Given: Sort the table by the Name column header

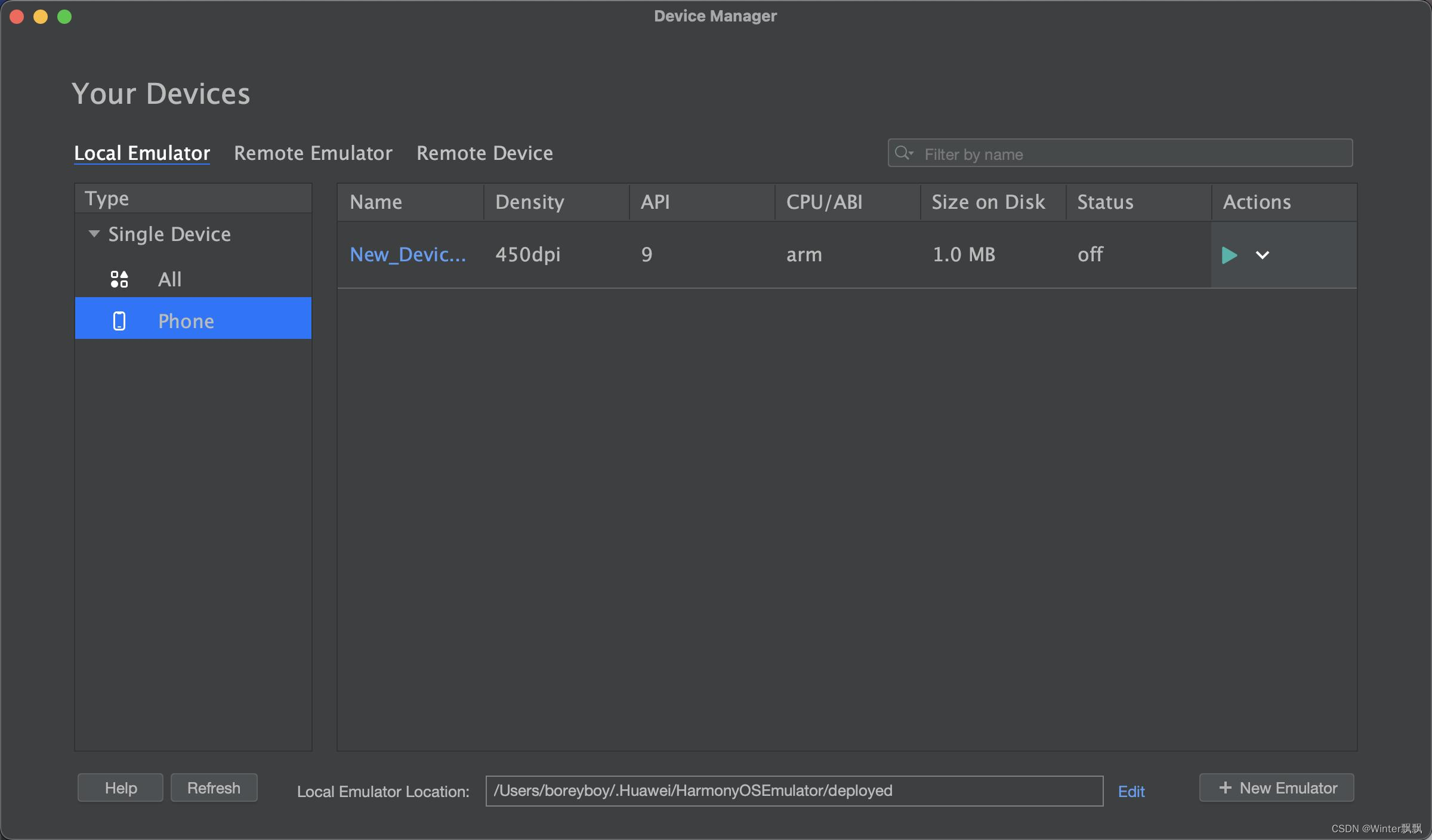Looking at the screenshot, I should pos(376,202).
